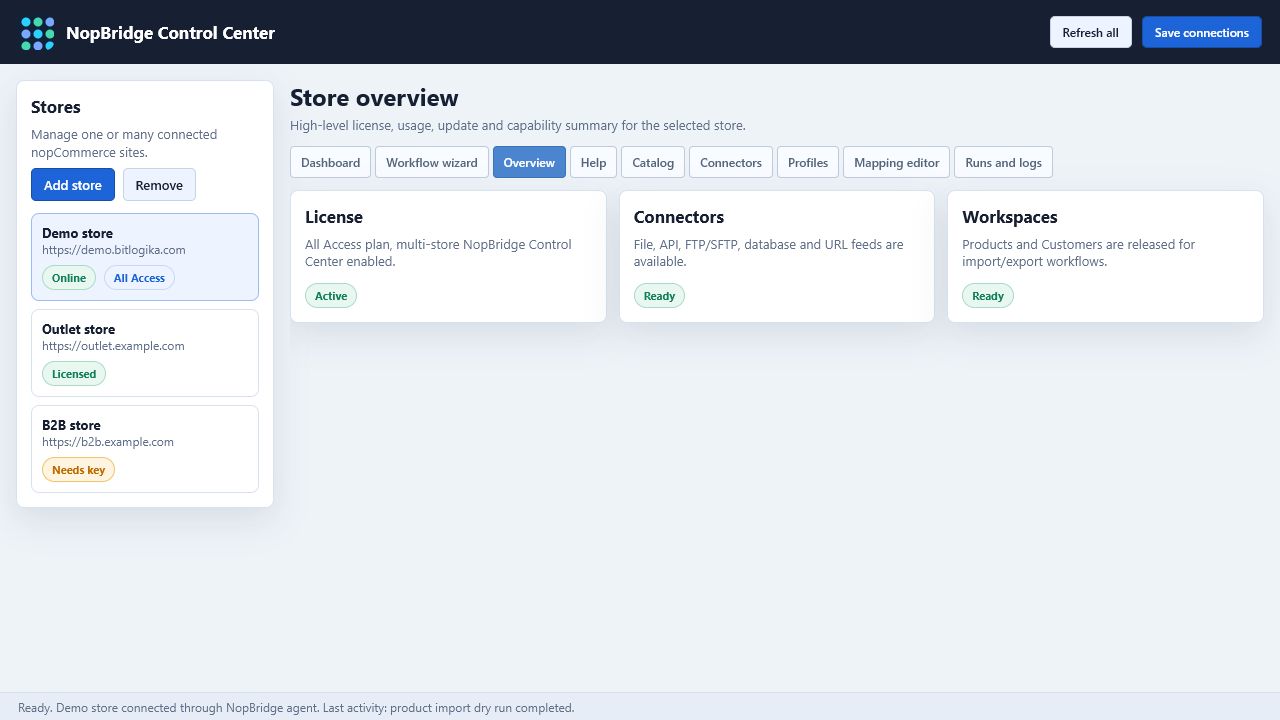Click the Workspaces card heading
The width and height of the screenshot is (1280, 720).
click(x=1010, y=217)
